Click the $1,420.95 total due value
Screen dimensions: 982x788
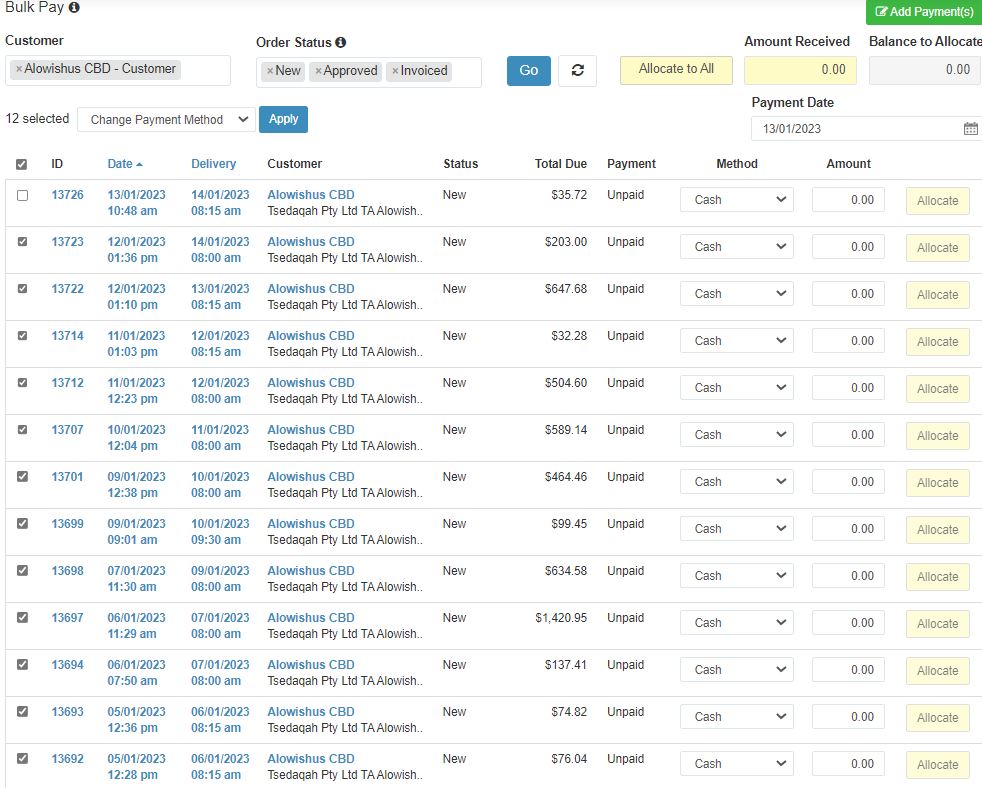561,618
